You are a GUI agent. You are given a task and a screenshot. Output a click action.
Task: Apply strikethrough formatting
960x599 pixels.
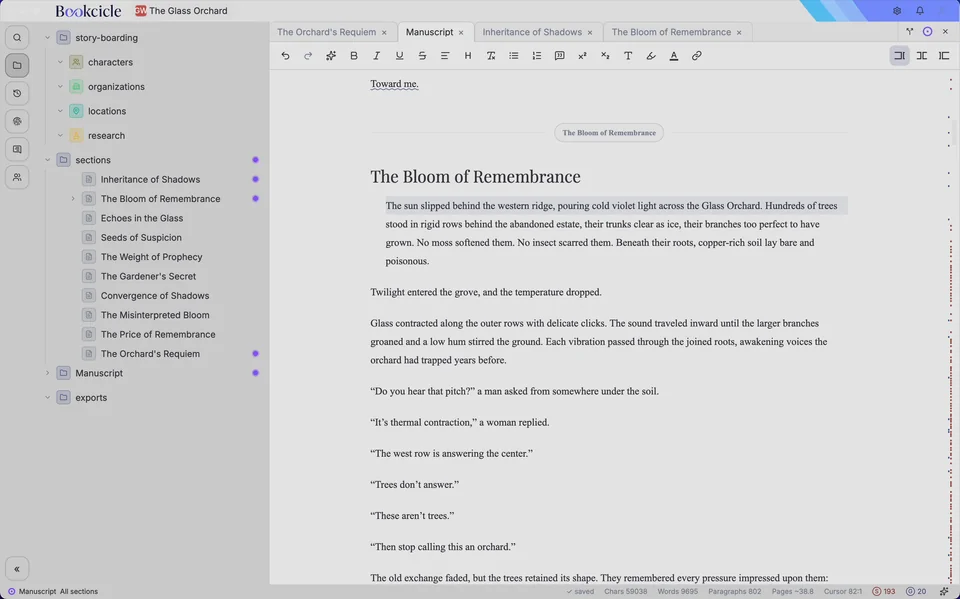tap(422, 56)
